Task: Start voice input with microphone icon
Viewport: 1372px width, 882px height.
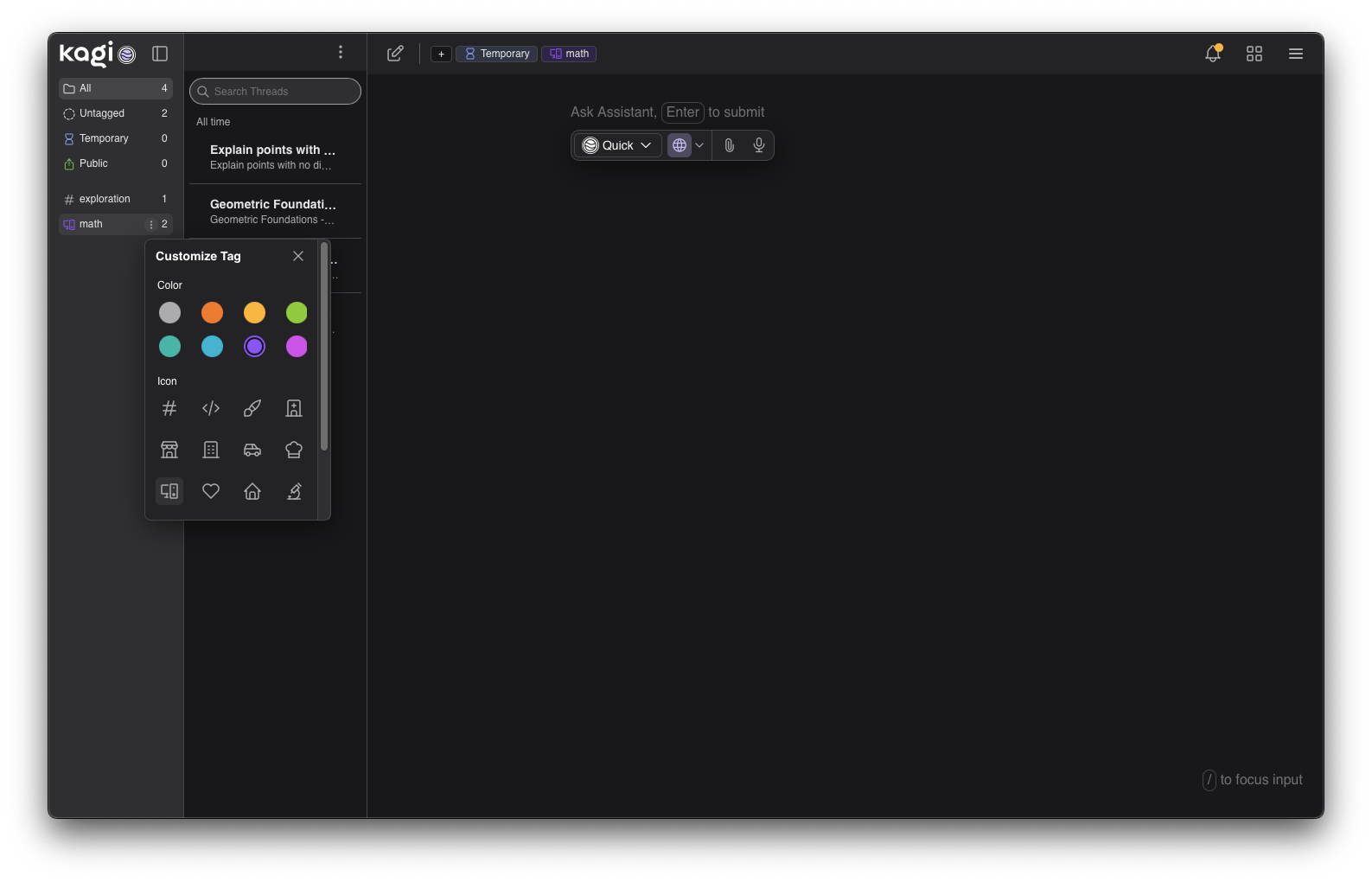Action: 759,145
